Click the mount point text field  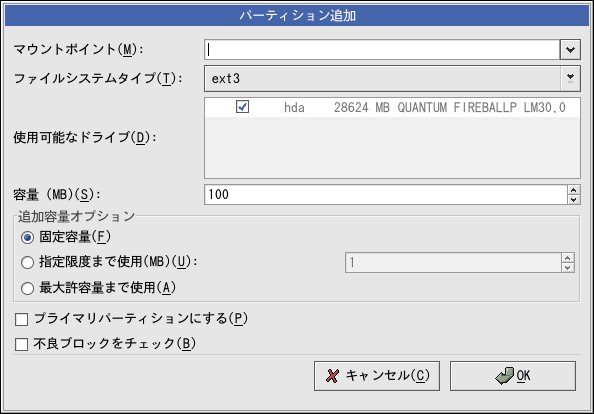point(382,50)
